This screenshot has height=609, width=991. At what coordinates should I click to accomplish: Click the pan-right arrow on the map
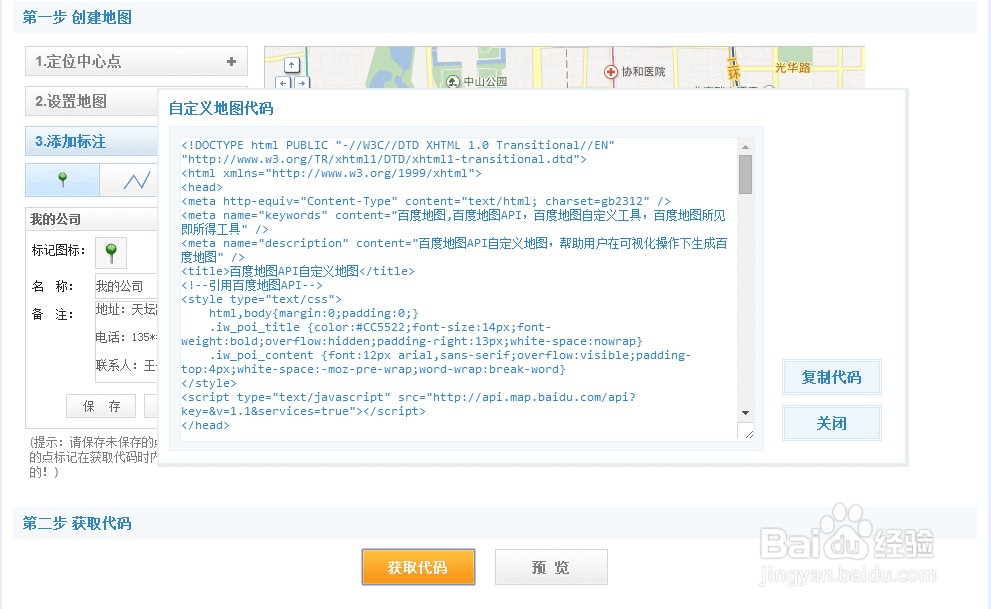click(302, 83)
